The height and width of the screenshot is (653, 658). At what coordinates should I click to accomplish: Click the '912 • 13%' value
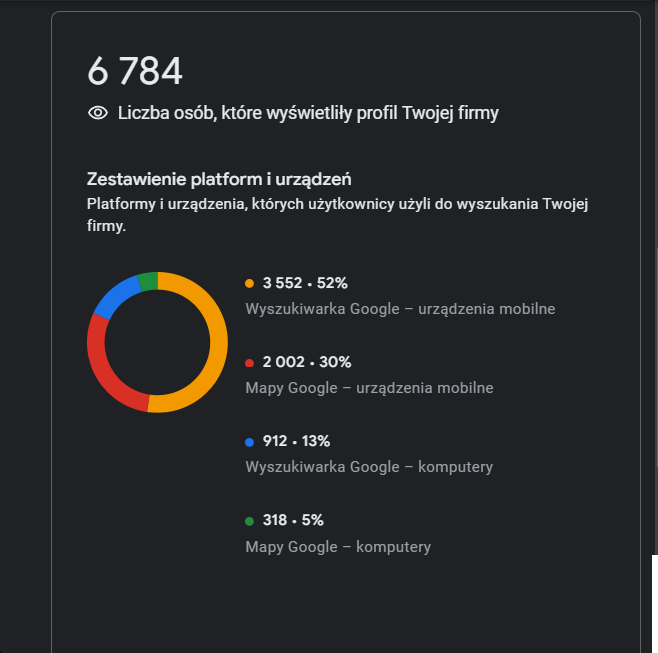pos(296,441)
